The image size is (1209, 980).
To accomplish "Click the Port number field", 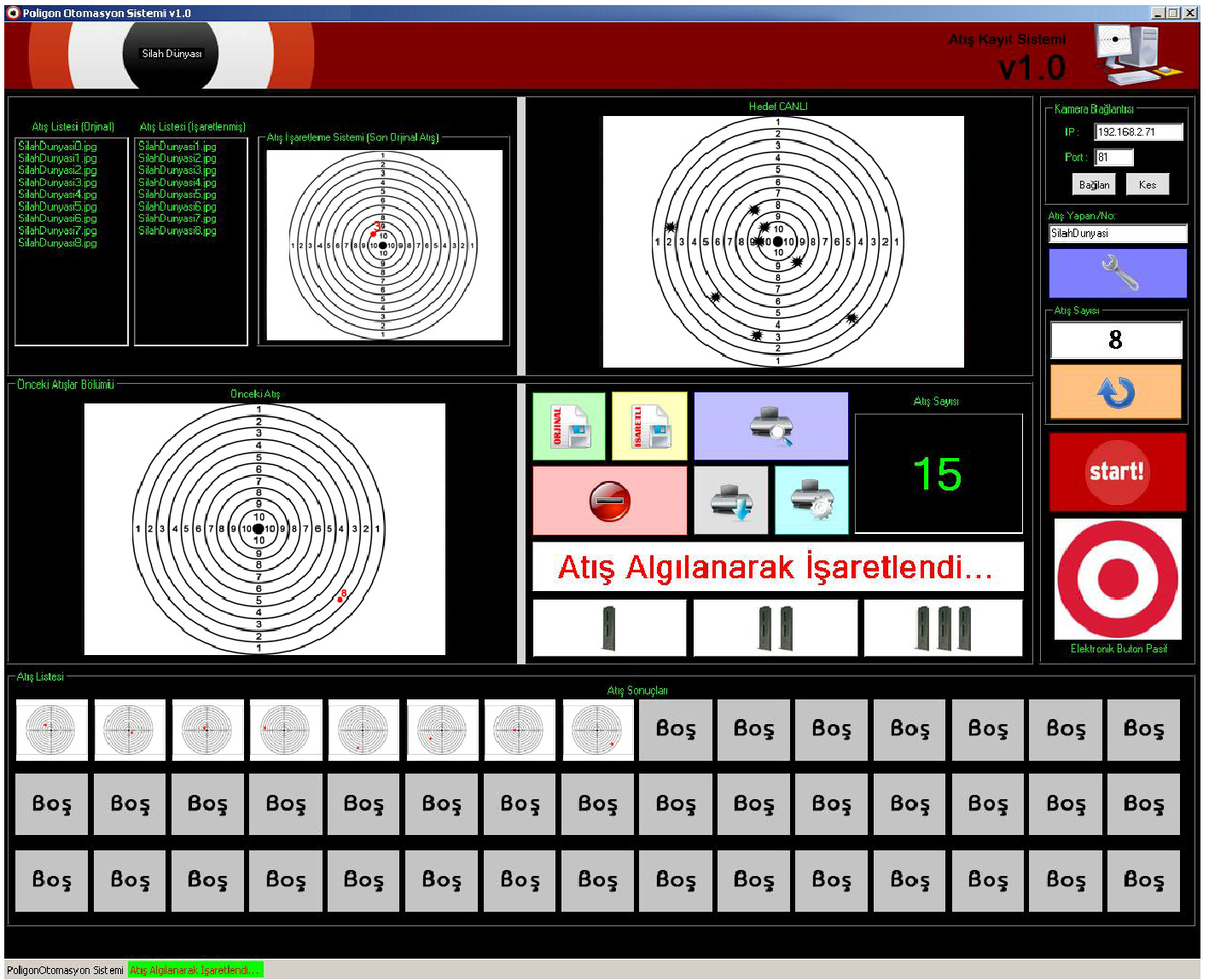I will pos(1113,157).
